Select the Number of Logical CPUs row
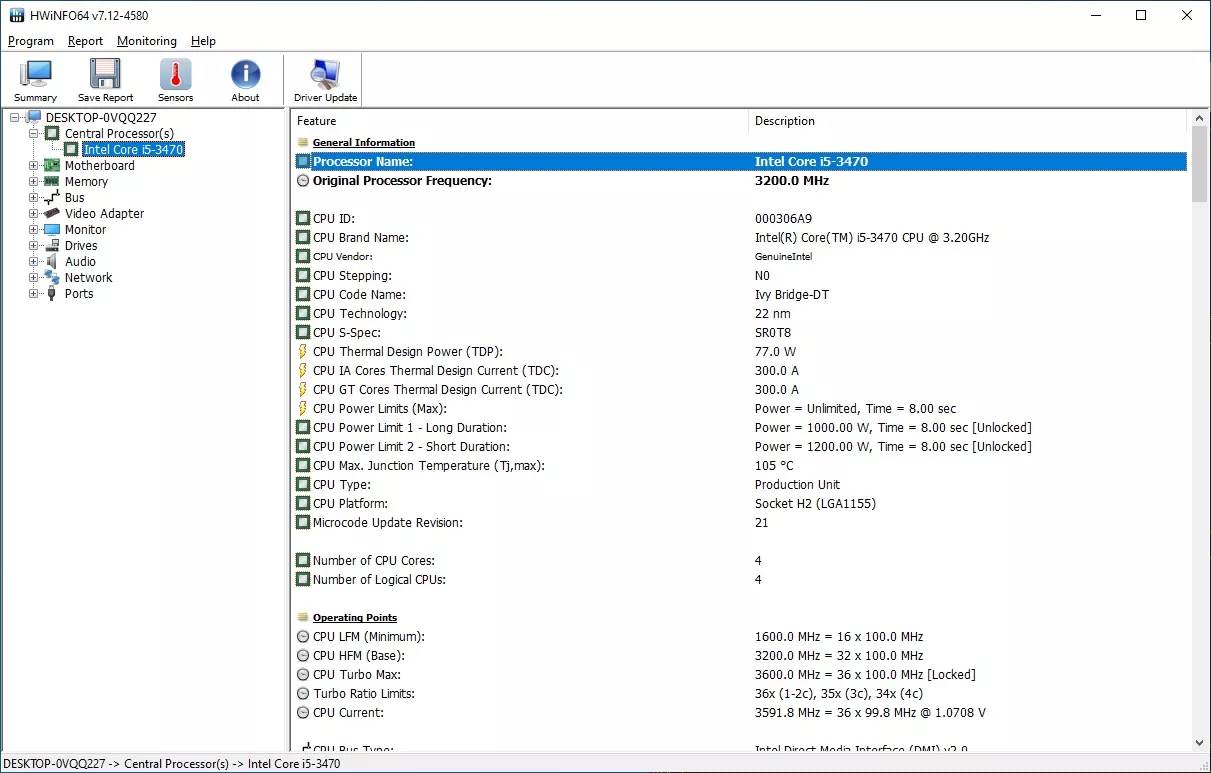Image resolution: width=1211 pixels, height=773 pixels. coord(739,580)
